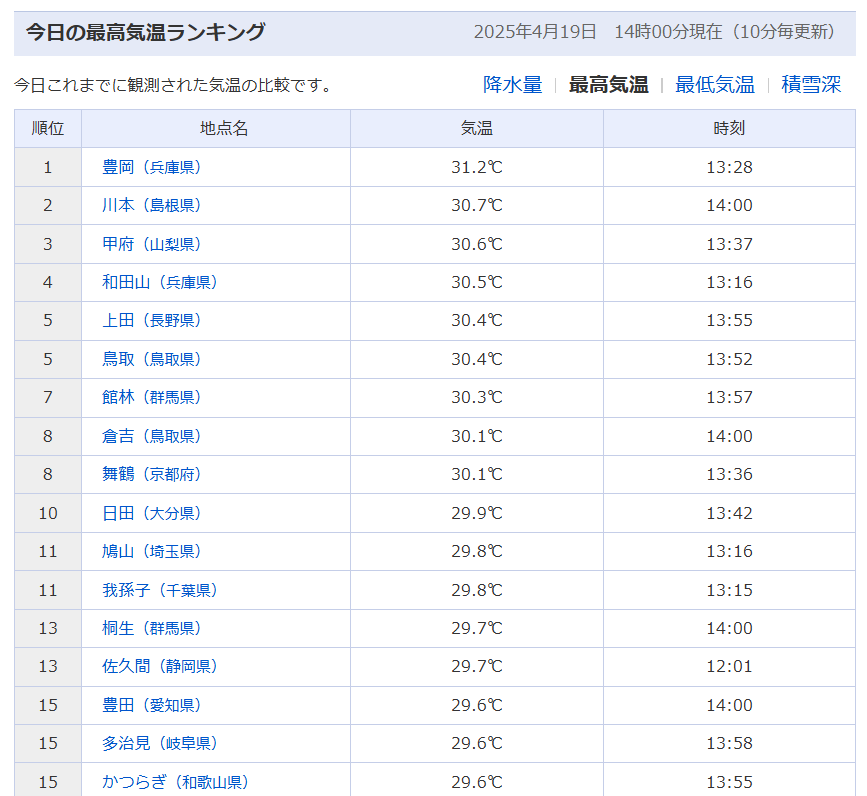Click the 川本（島根県） link
This screenshot has width=867, height=796.
click(x=151, y=205)
